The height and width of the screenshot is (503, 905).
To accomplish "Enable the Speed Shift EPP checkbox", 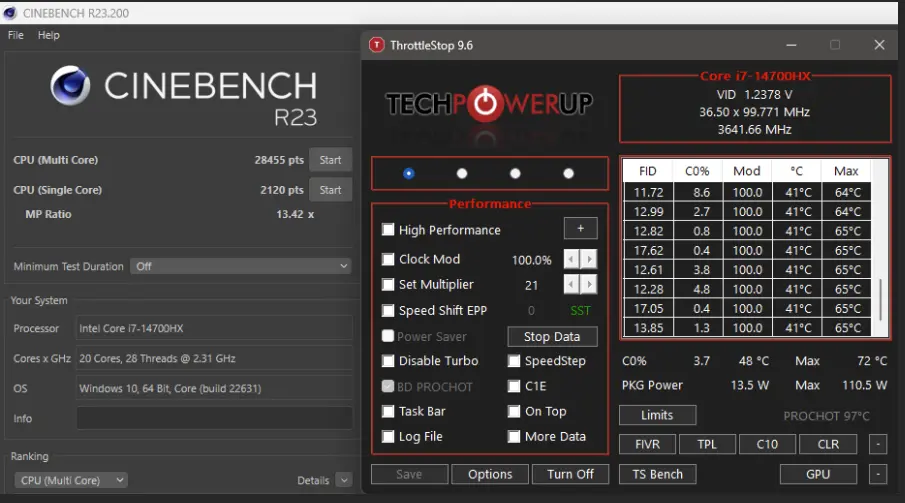I will click(x=388, y=311).
